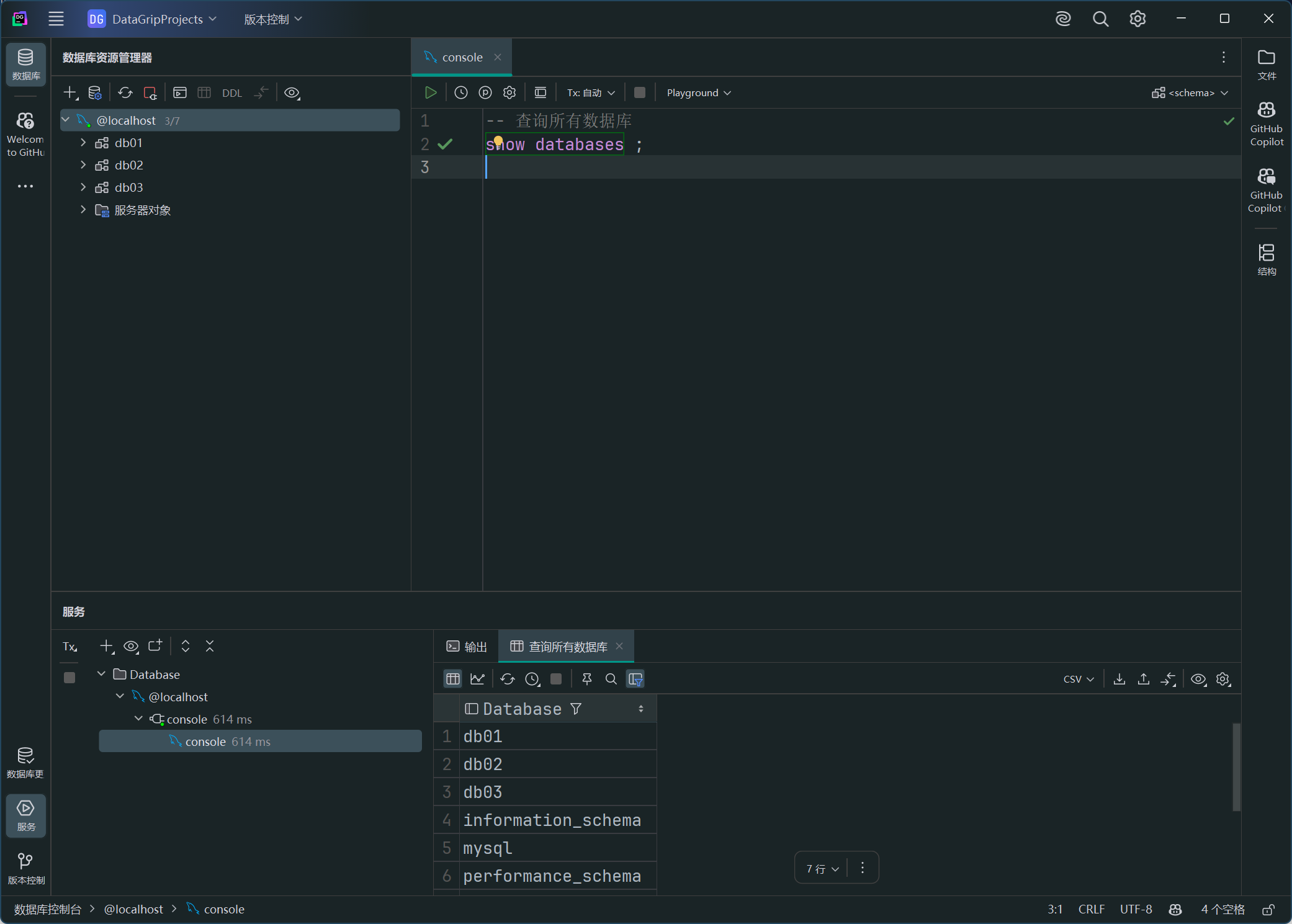Switch to the 输出 output tab
Screen dimensions: 1292x924
(467, 647)
